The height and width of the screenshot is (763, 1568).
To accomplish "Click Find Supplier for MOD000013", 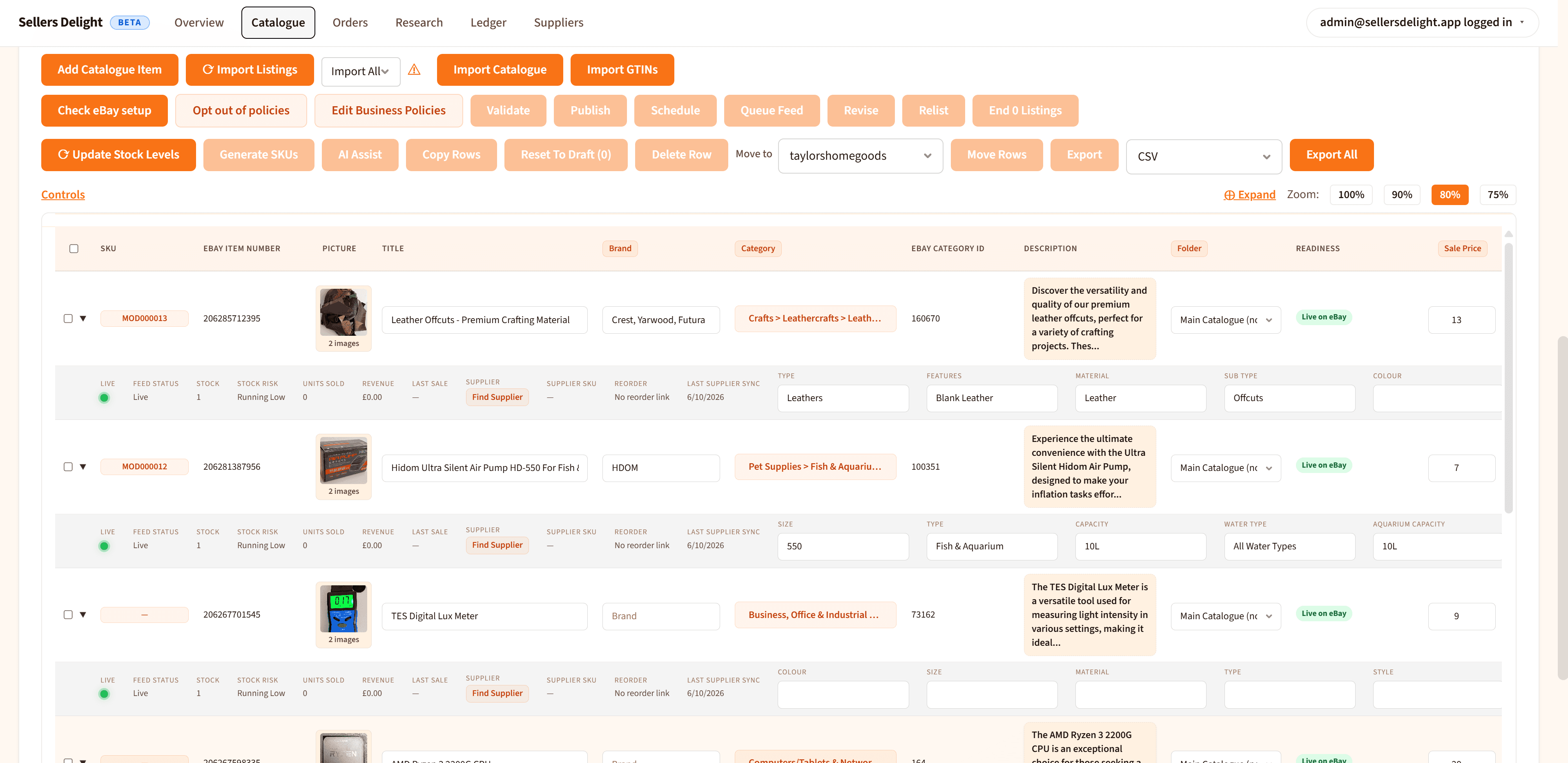I will [x=497, y=397].
